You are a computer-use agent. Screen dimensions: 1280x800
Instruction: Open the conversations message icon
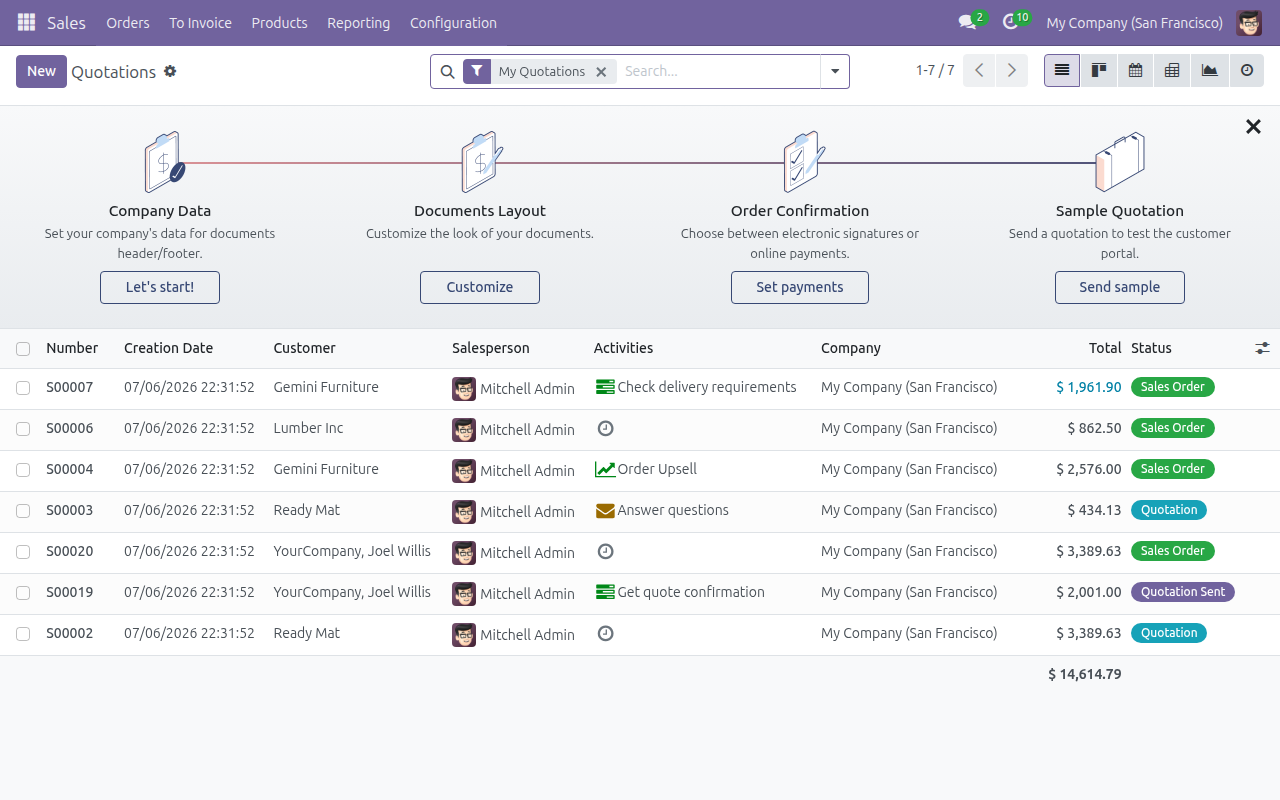click(967, 22)
